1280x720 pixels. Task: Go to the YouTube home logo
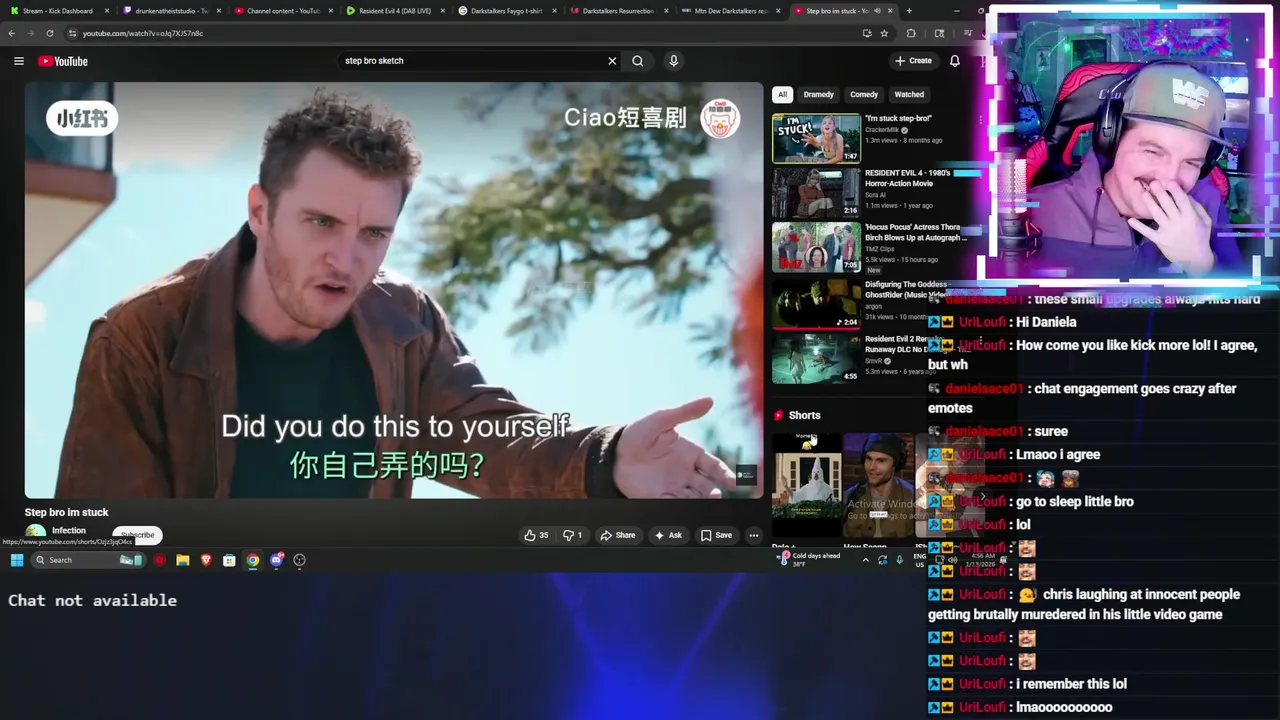coord(63,61)
